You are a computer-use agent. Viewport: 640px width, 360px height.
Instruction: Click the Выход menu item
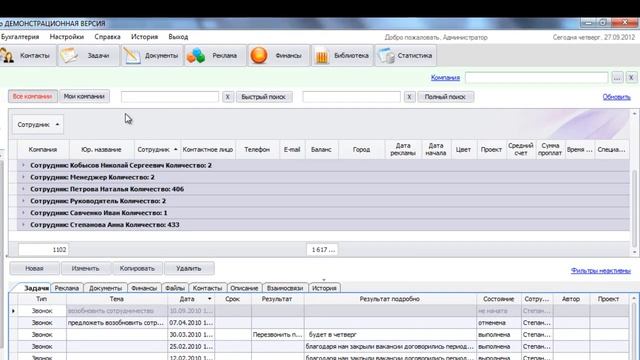tap(178, 37)
